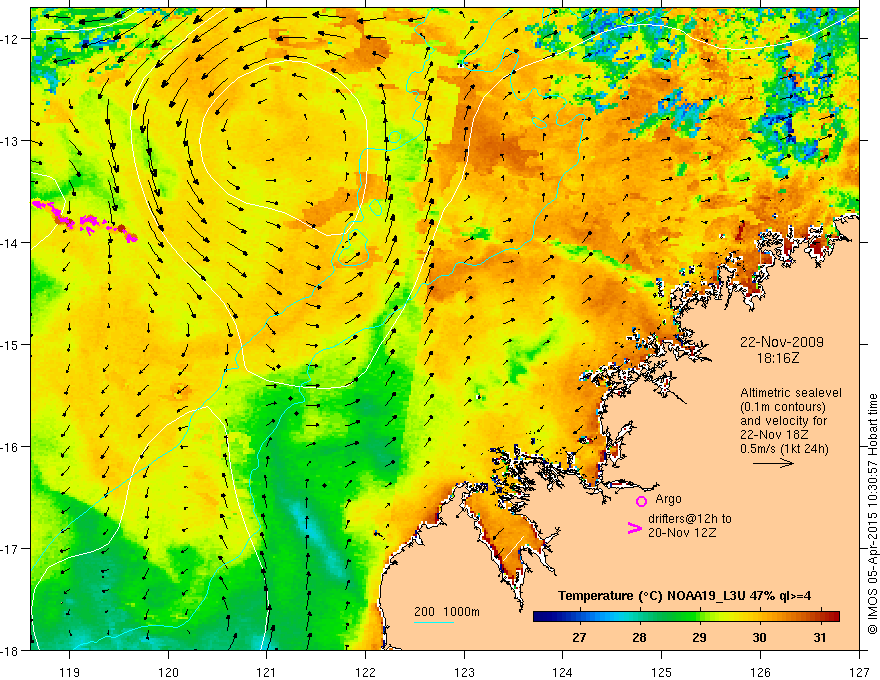The width and height of the screenshot is (880, 680).
Task: Click the 0.5m/s (1kt 24h) text
Action: [x=784, y=449]
